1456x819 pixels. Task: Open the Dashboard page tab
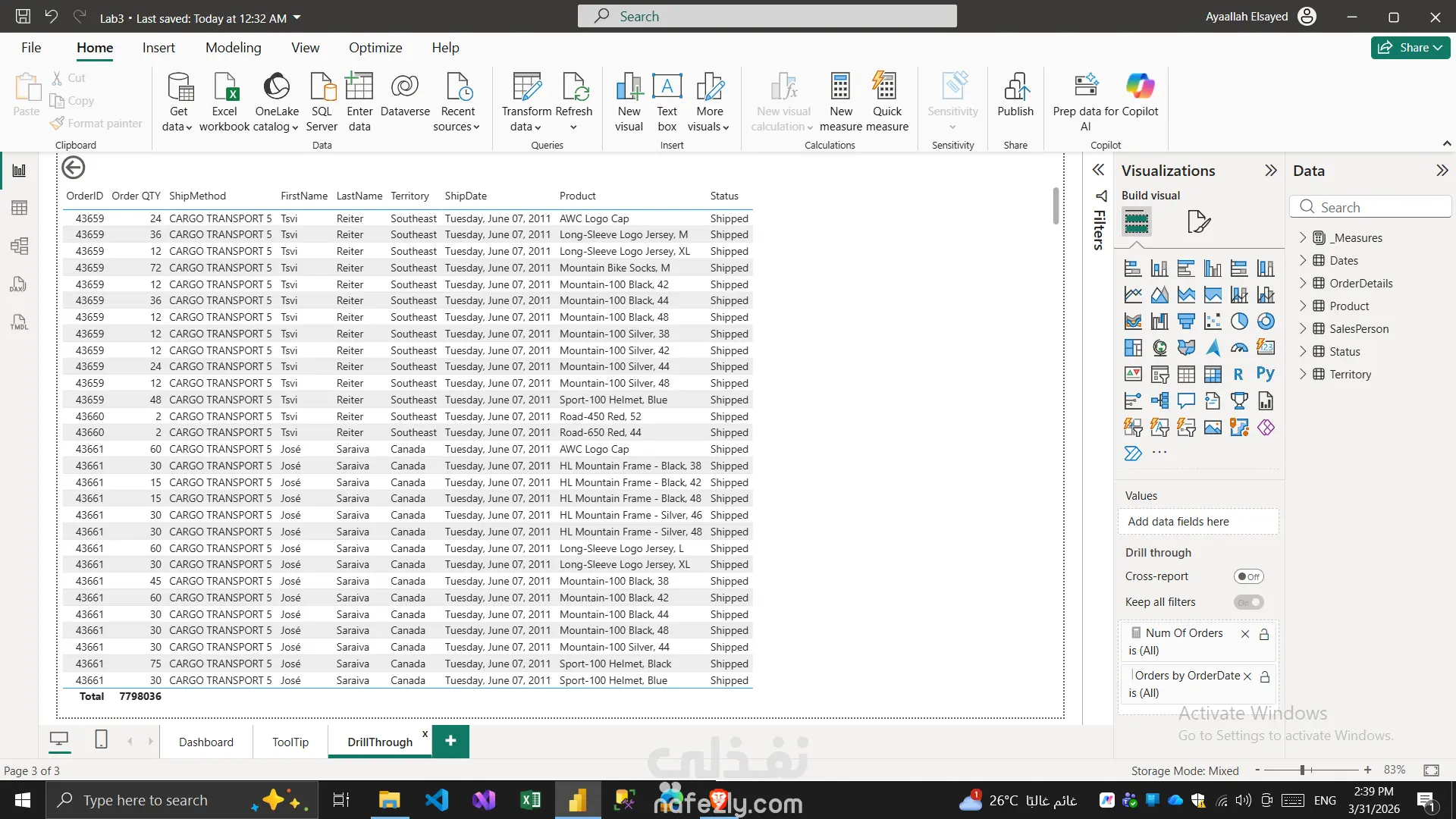click(x=206, y=742)
